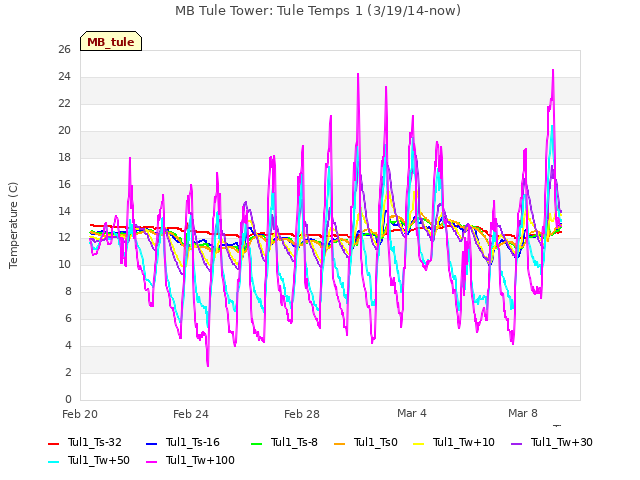
Task: Click the blue Tul1_Ts-16 color swatch
Action: coord(151,443)
